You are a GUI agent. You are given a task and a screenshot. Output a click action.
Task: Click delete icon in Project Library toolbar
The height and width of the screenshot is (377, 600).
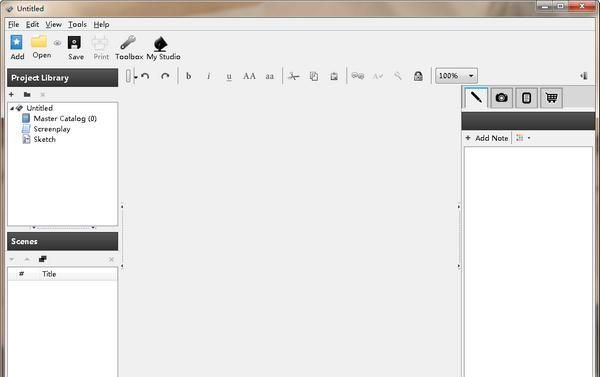coord(42,95)
